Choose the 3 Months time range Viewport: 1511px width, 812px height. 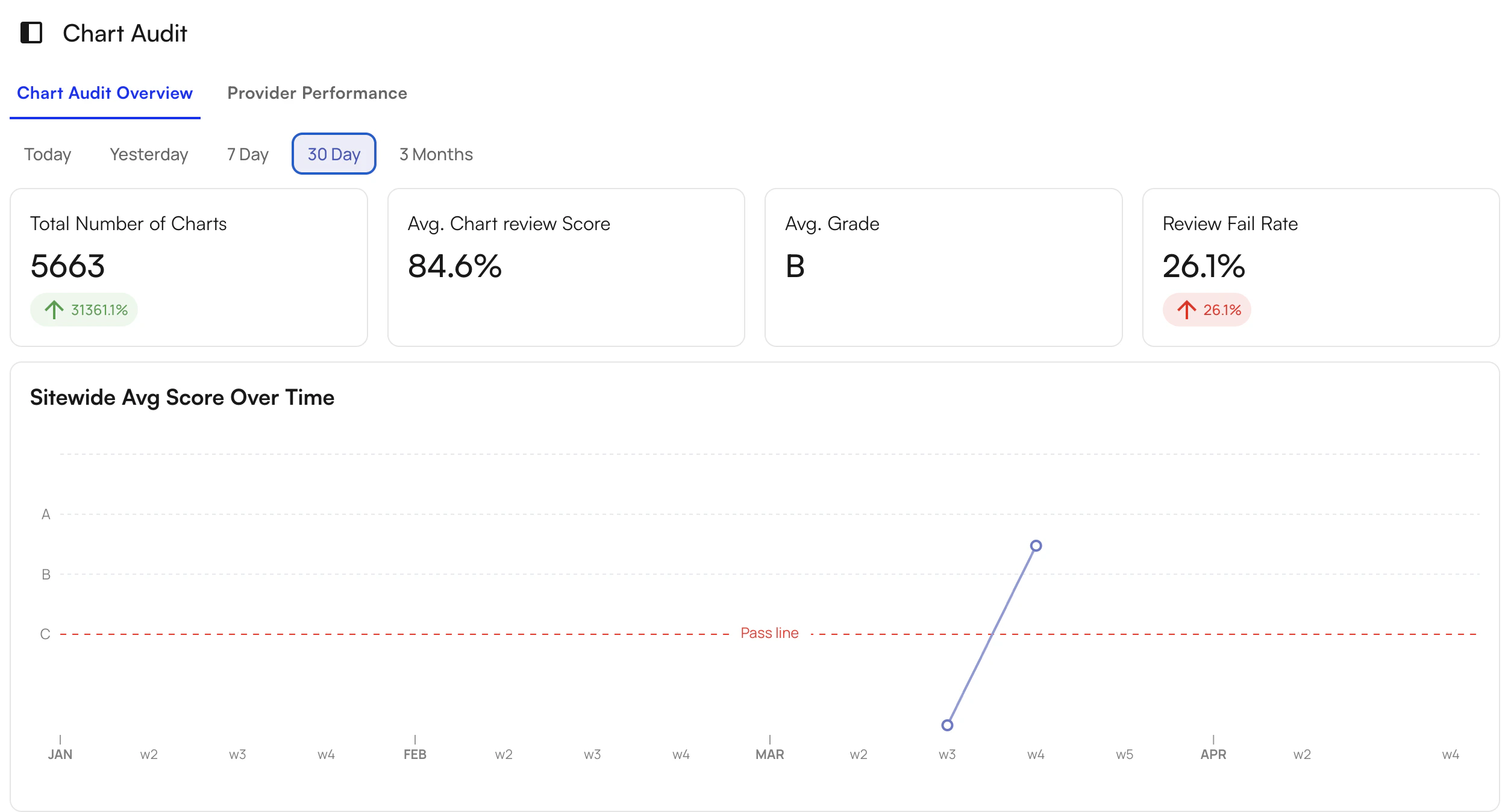436,154
